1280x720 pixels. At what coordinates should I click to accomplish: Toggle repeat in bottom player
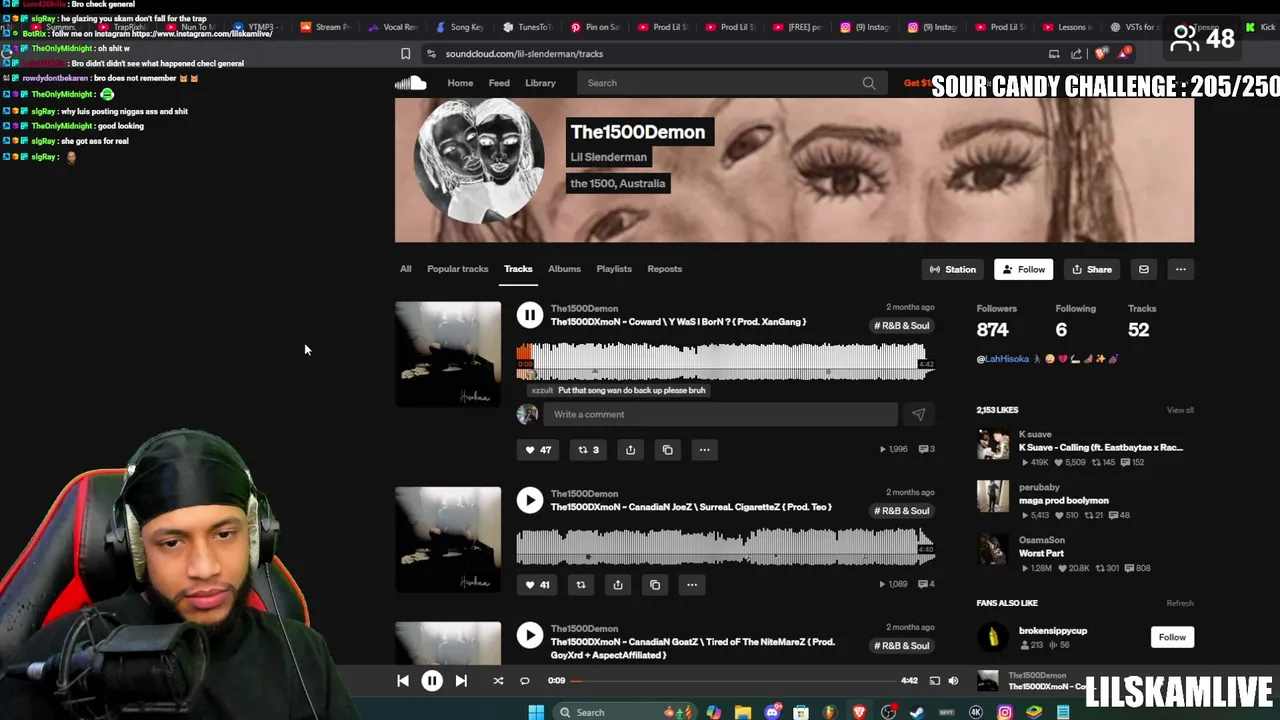pyautogui.click(x=524, y=681)
